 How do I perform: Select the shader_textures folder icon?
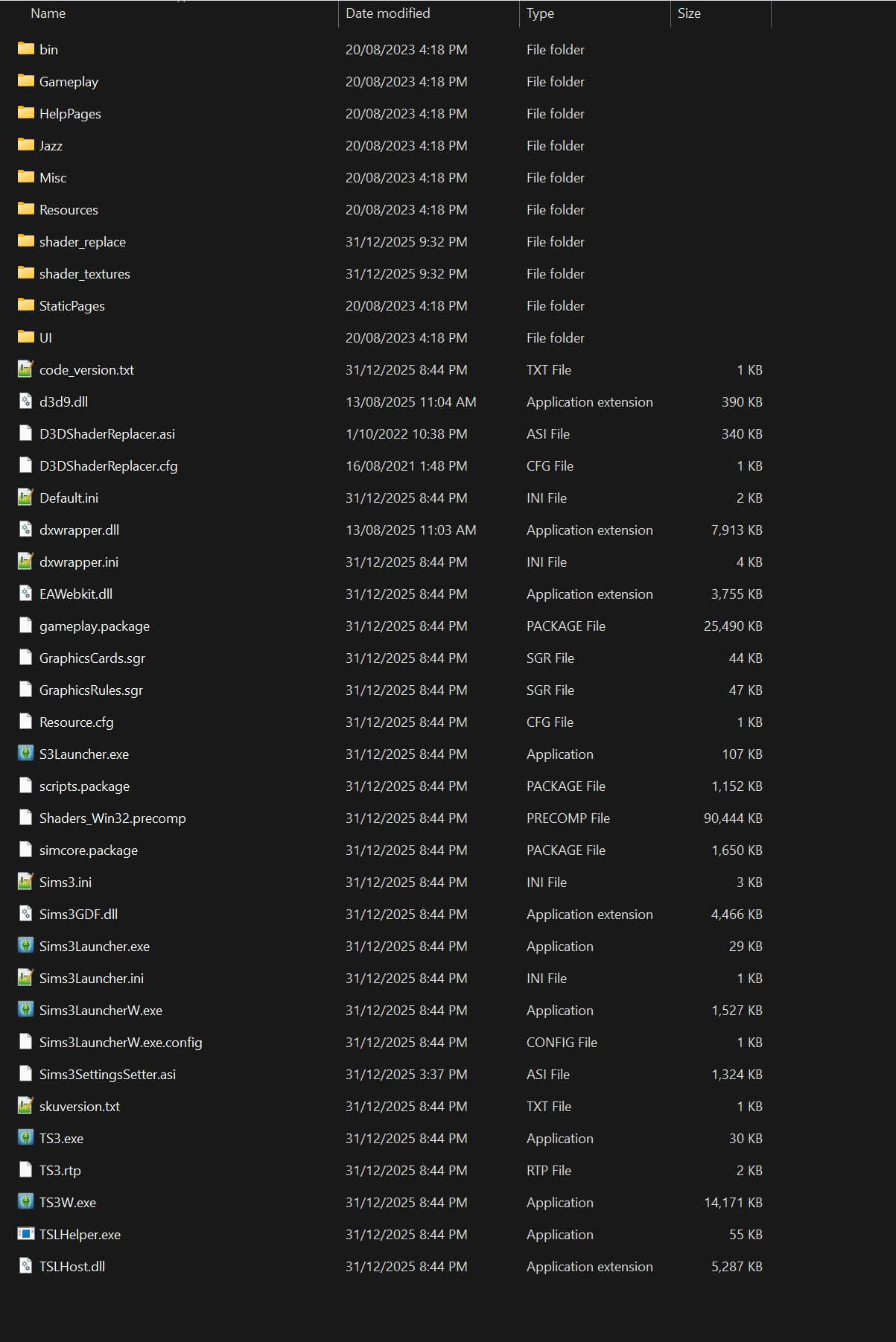point(26,273)
